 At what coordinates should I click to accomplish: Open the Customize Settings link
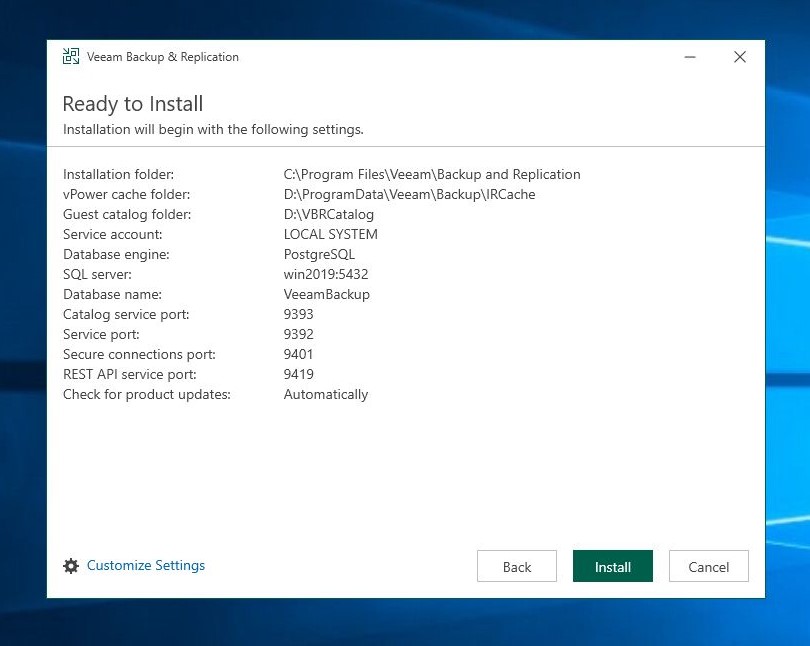[x=146, y=565]
